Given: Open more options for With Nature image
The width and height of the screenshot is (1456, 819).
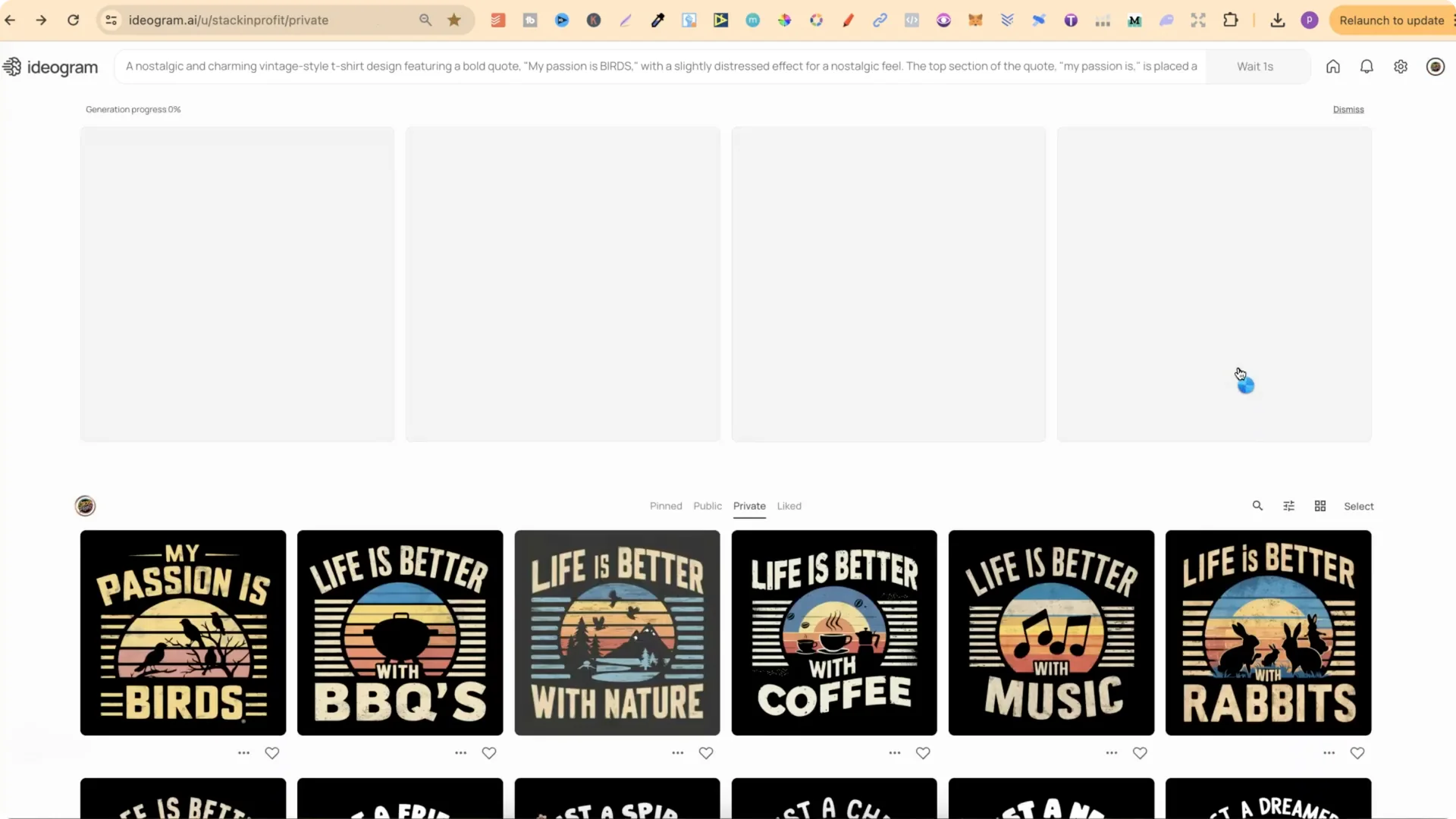Looking at the screenshot, I should [x=677, y=753].
